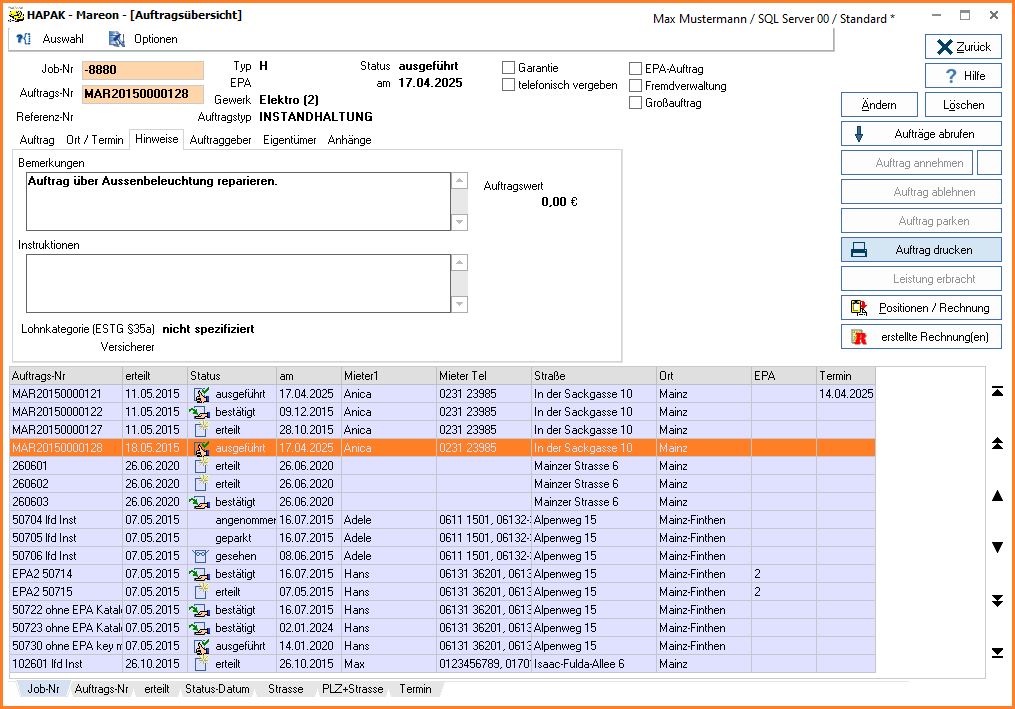Click the page-down double arrow icon

(997, 600)
